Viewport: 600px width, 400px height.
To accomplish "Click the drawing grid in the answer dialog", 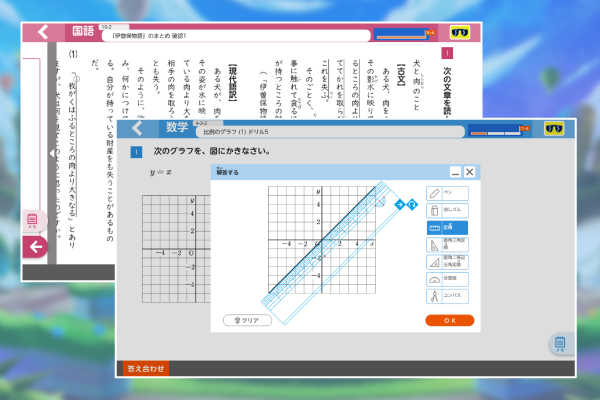I will (322, 240).
